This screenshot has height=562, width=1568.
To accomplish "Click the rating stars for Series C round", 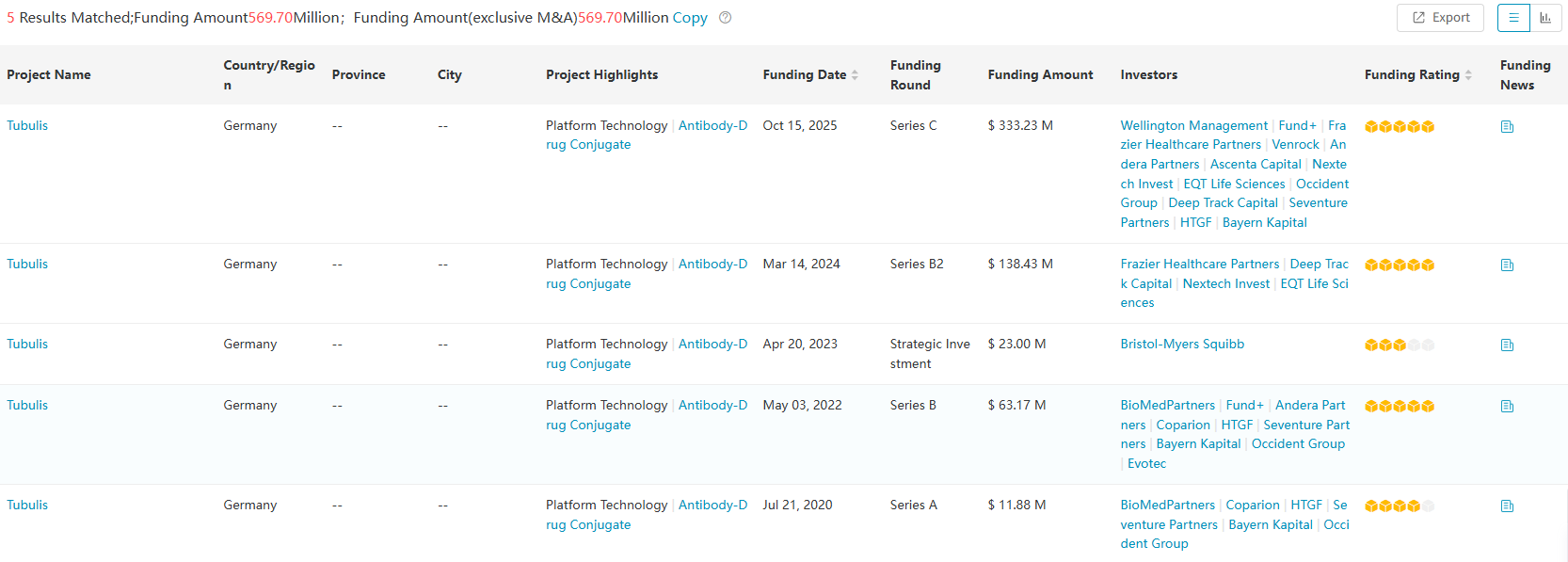I will point(1399,126).
